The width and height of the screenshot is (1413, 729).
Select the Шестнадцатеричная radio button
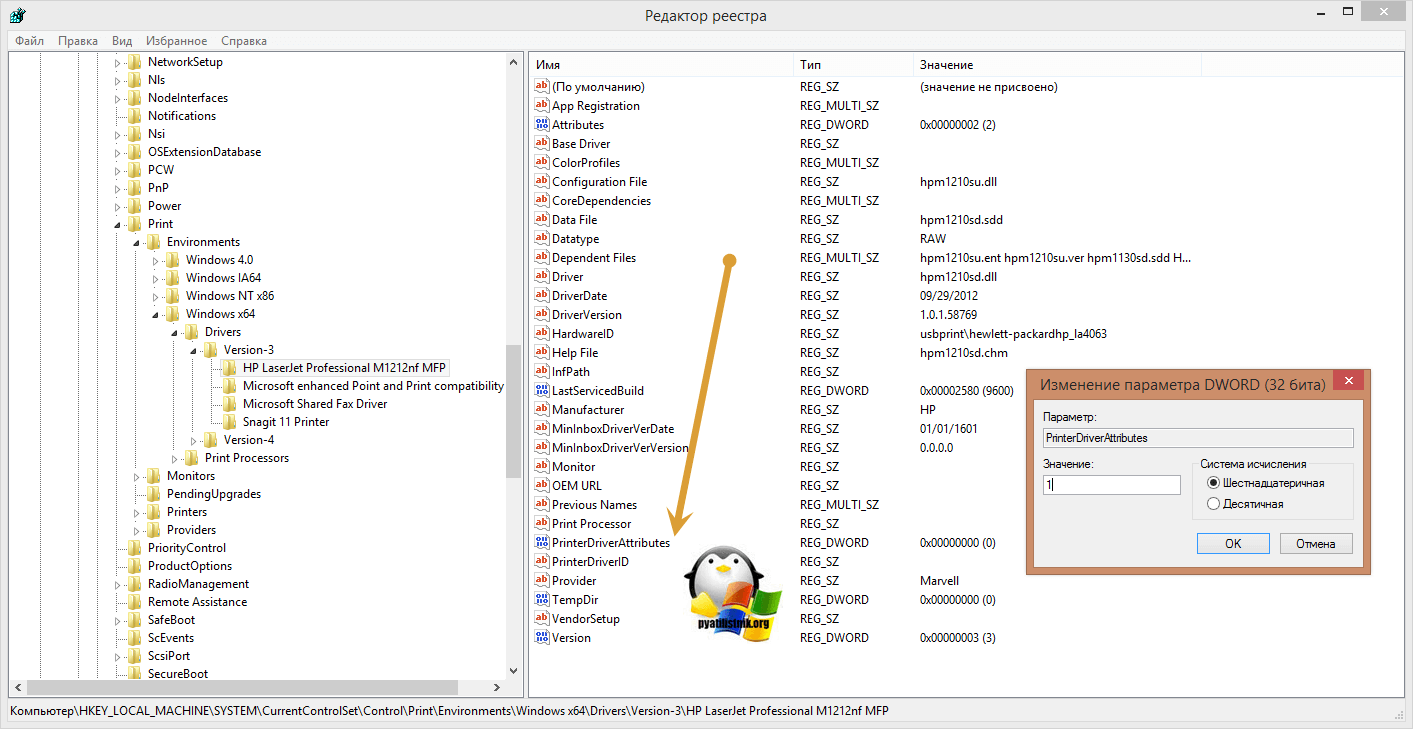coord(1214,484)
